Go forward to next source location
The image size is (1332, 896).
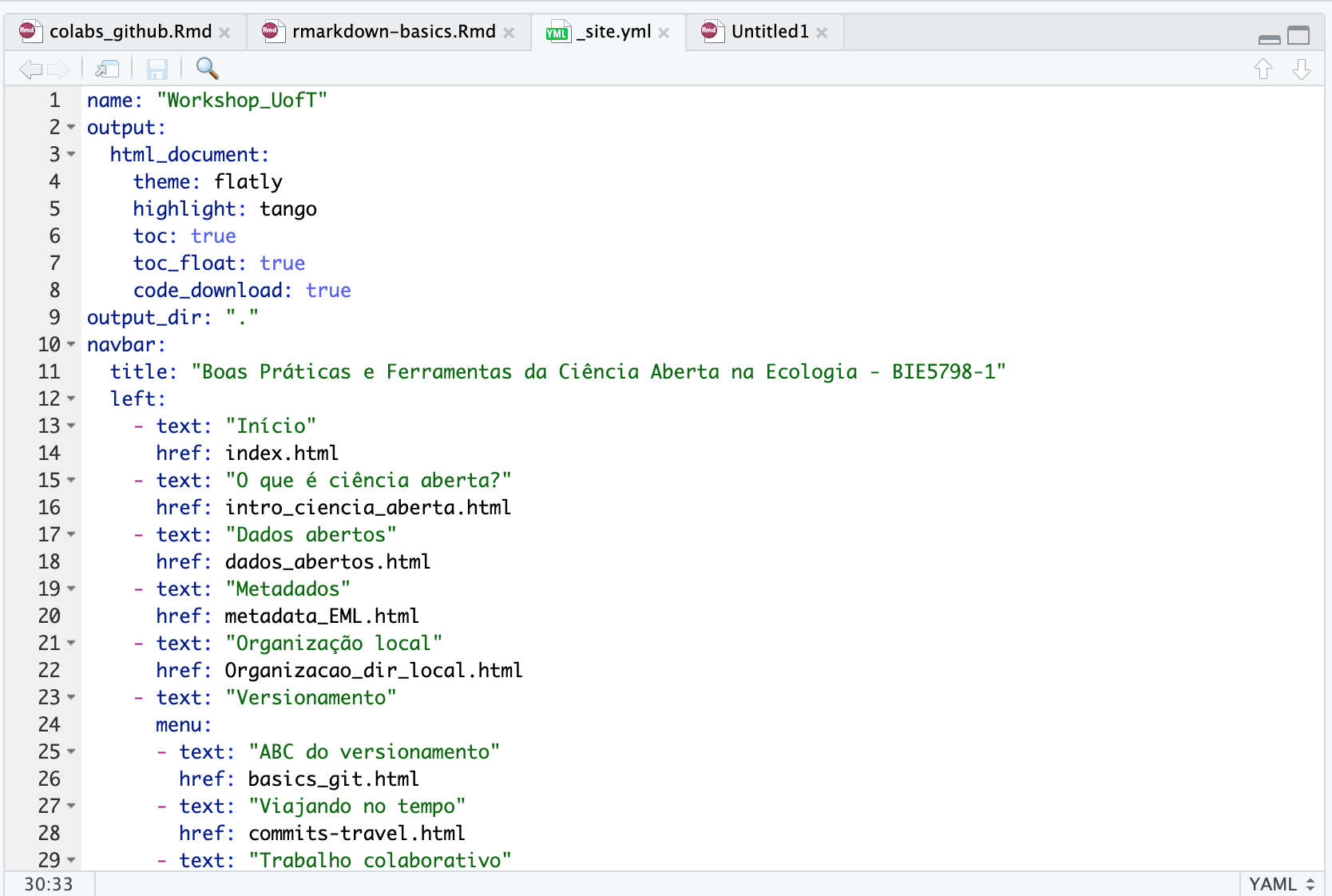[x=59, y=69]
